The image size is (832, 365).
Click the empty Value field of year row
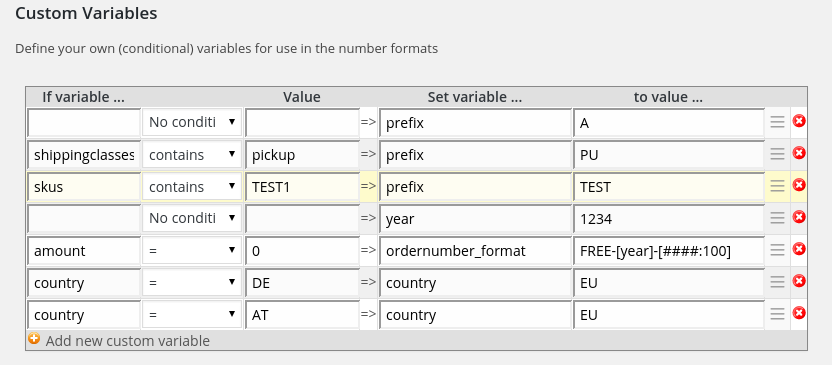pos(302,218)
